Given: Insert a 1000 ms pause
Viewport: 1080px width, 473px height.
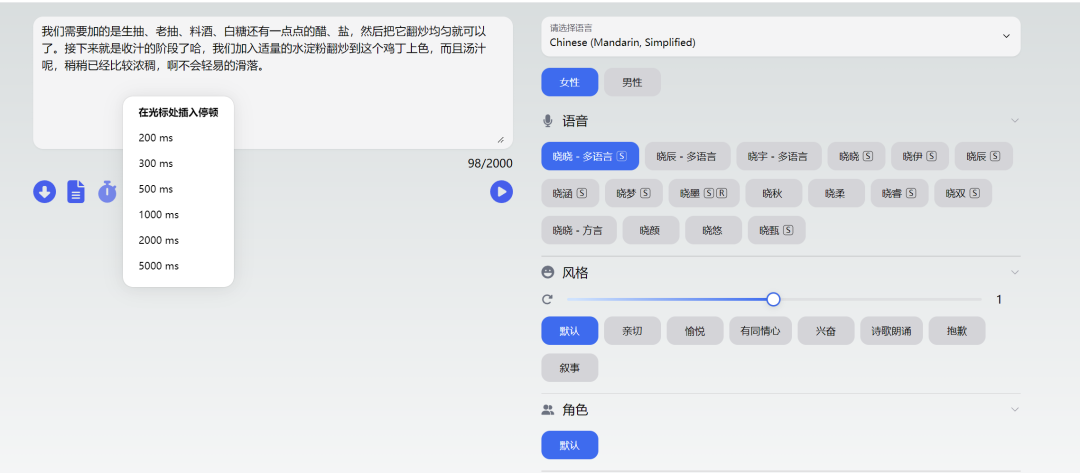Looking at the screenshot, I should click(178, 214).
